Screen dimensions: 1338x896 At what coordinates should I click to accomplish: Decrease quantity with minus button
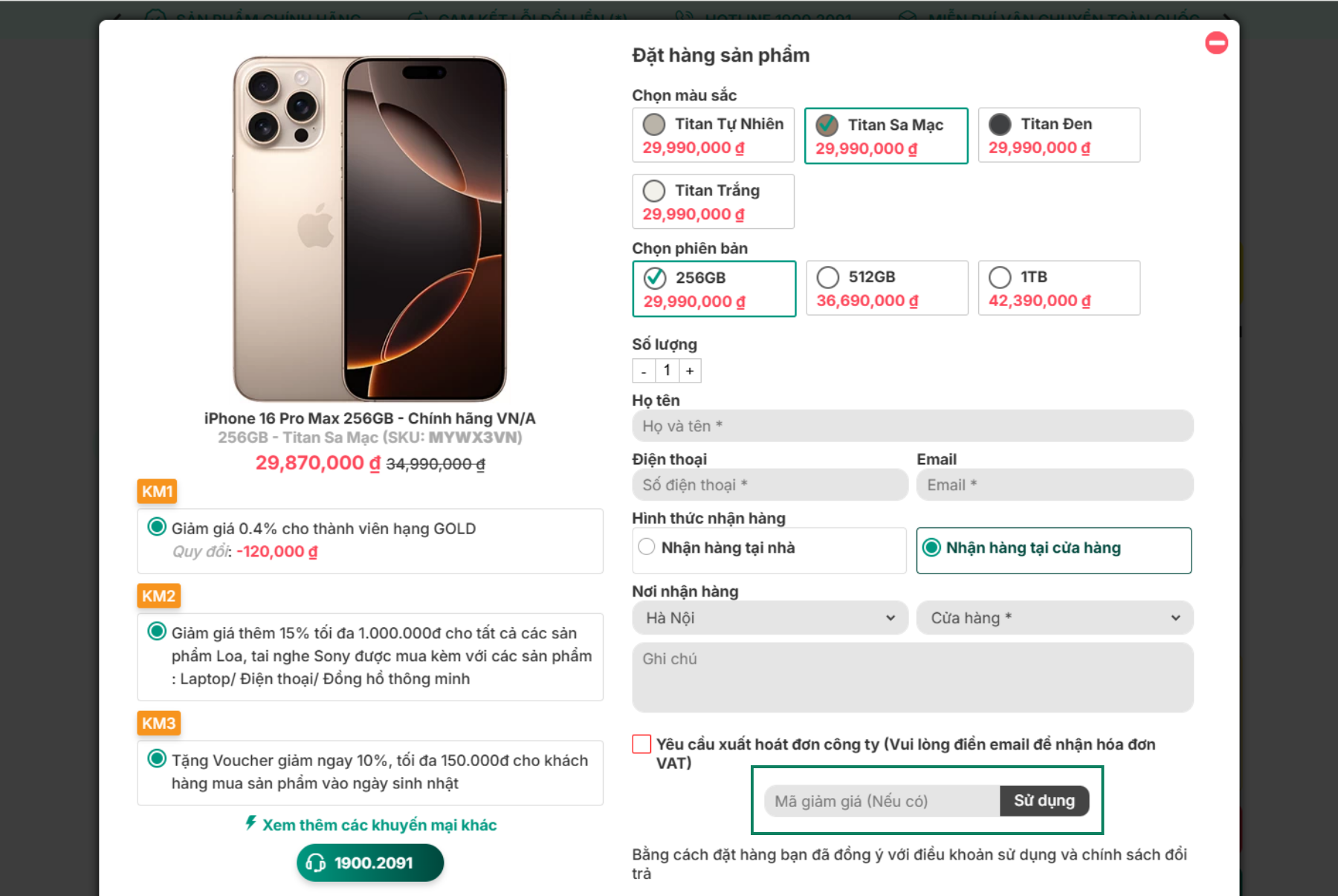click(644, 370)
